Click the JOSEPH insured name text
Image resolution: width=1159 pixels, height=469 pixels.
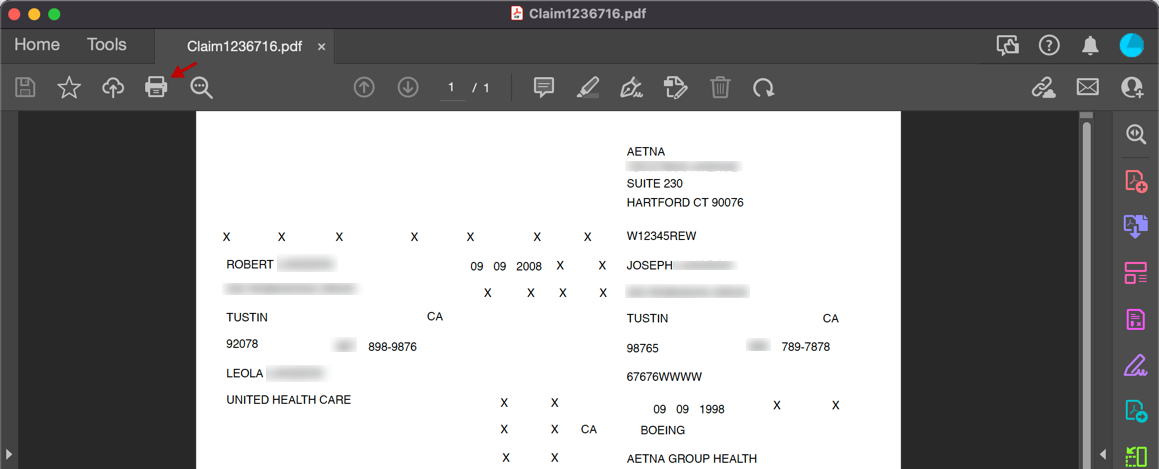(x=649, y=265)
